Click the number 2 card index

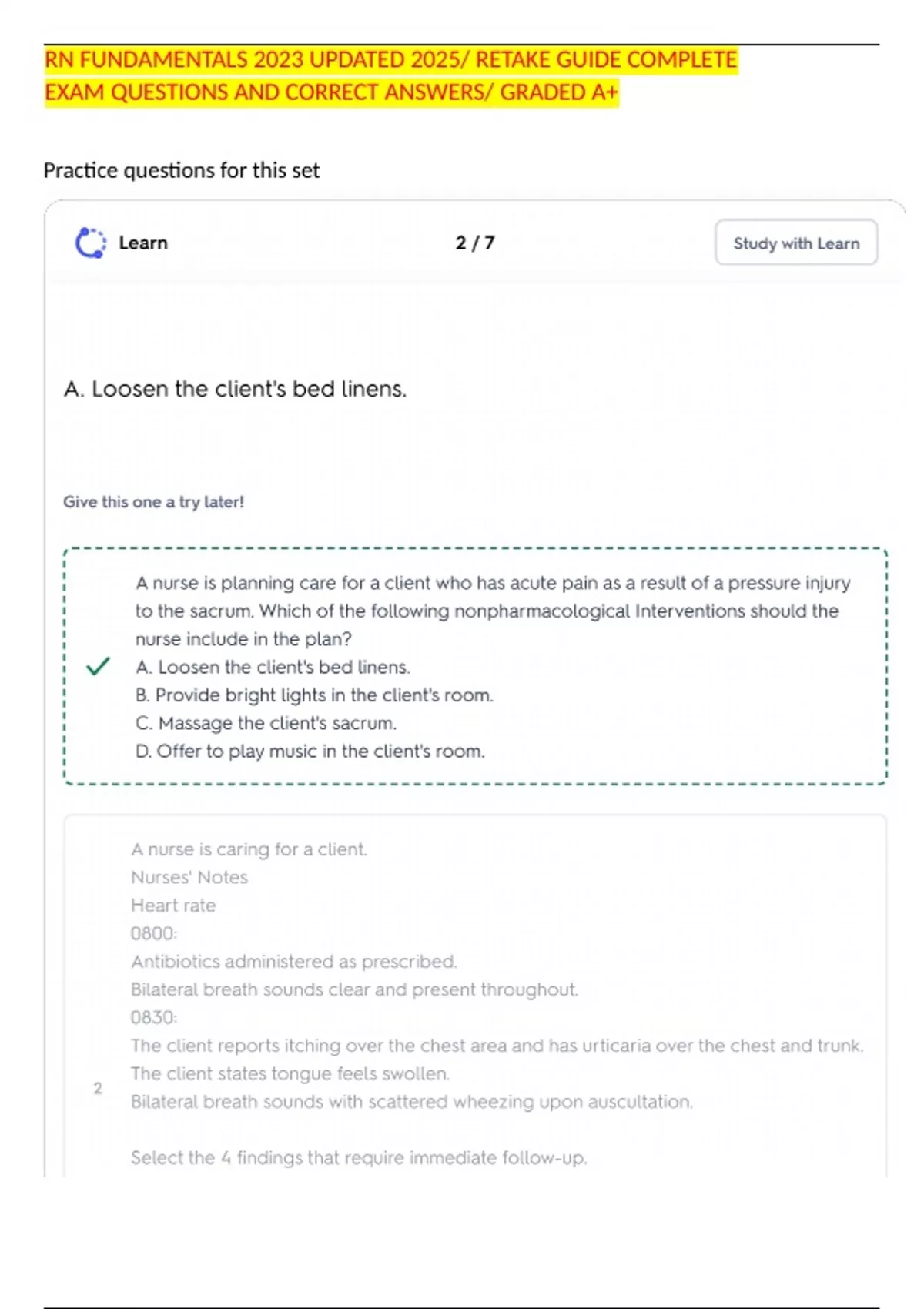point(98,1088)
